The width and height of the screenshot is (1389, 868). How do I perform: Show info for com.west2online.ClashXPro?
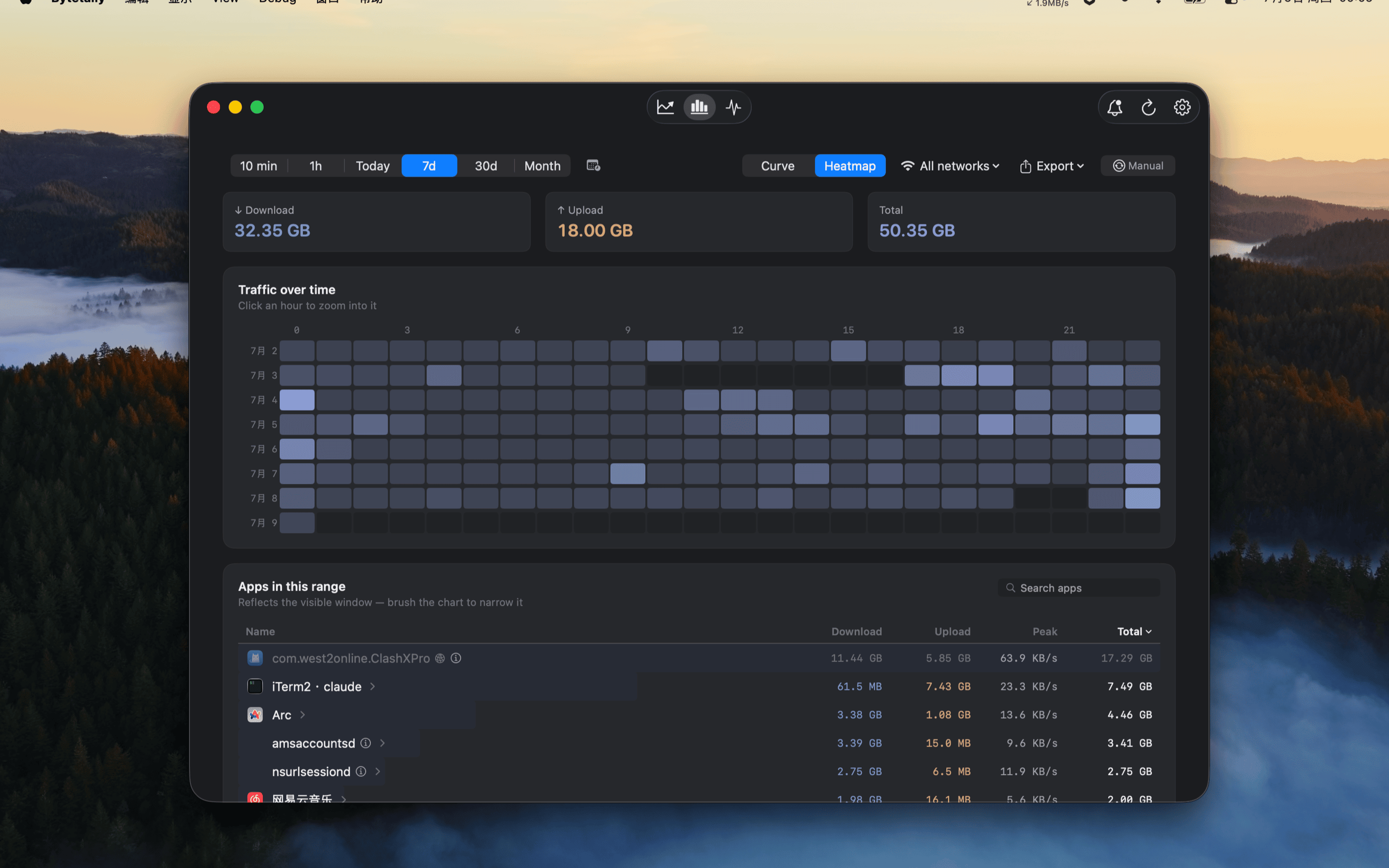pyautogui.click(x=456, y=658)
